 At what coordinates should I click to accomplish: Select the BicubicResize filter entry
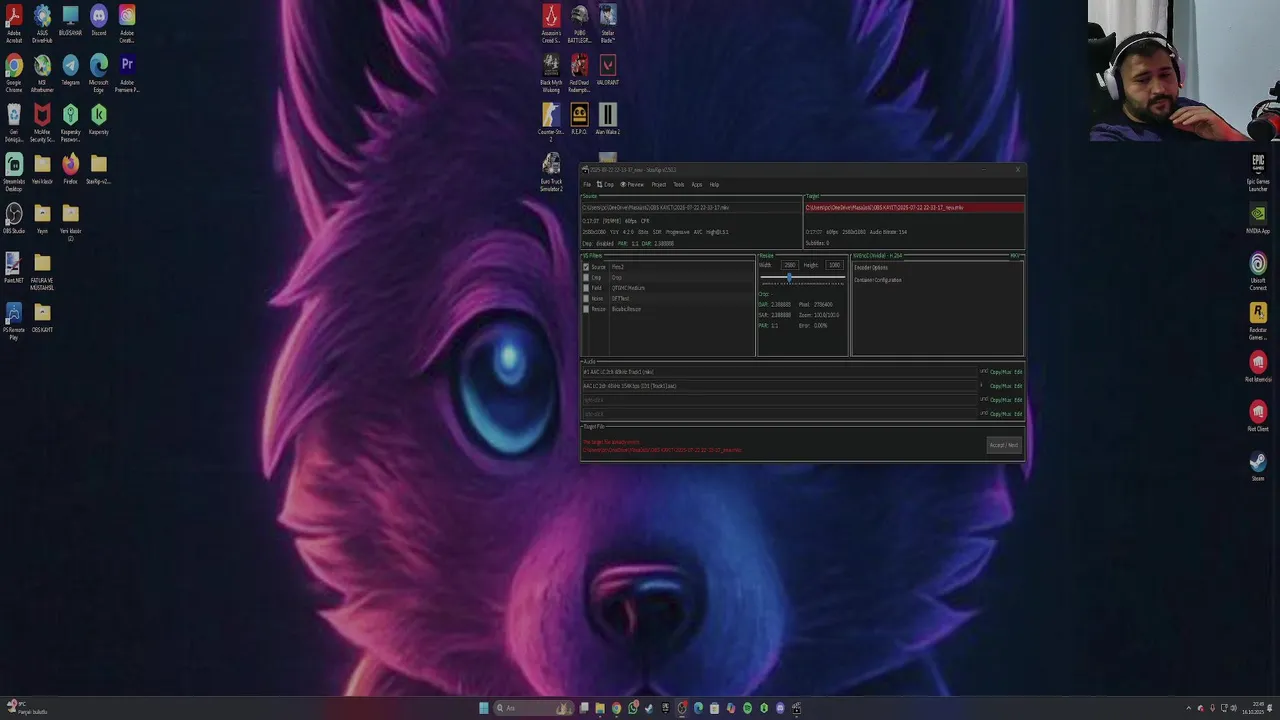(626, 309)
